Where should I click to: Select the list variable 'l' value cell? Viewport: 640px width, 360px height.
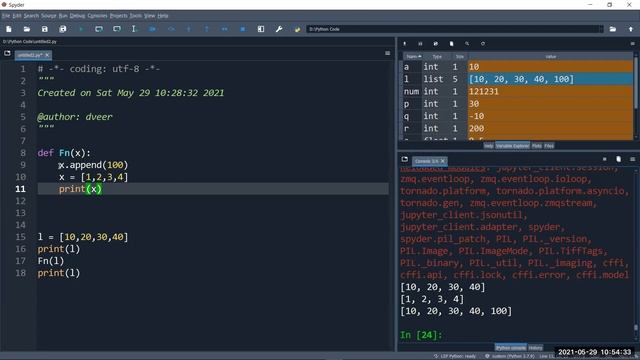click(x=550, y=79)
